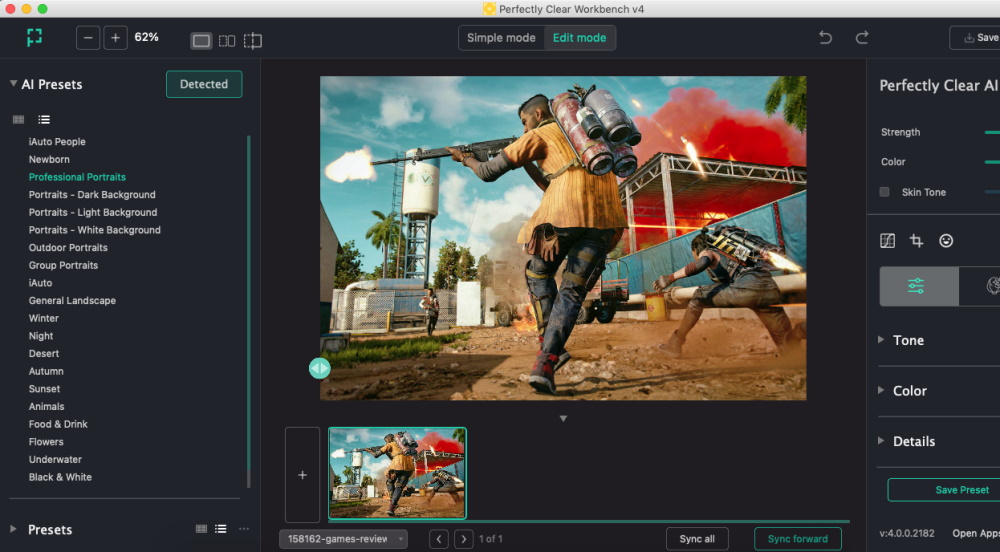
Task: Select the Underwater preset
Action: [x=55, y=460]
